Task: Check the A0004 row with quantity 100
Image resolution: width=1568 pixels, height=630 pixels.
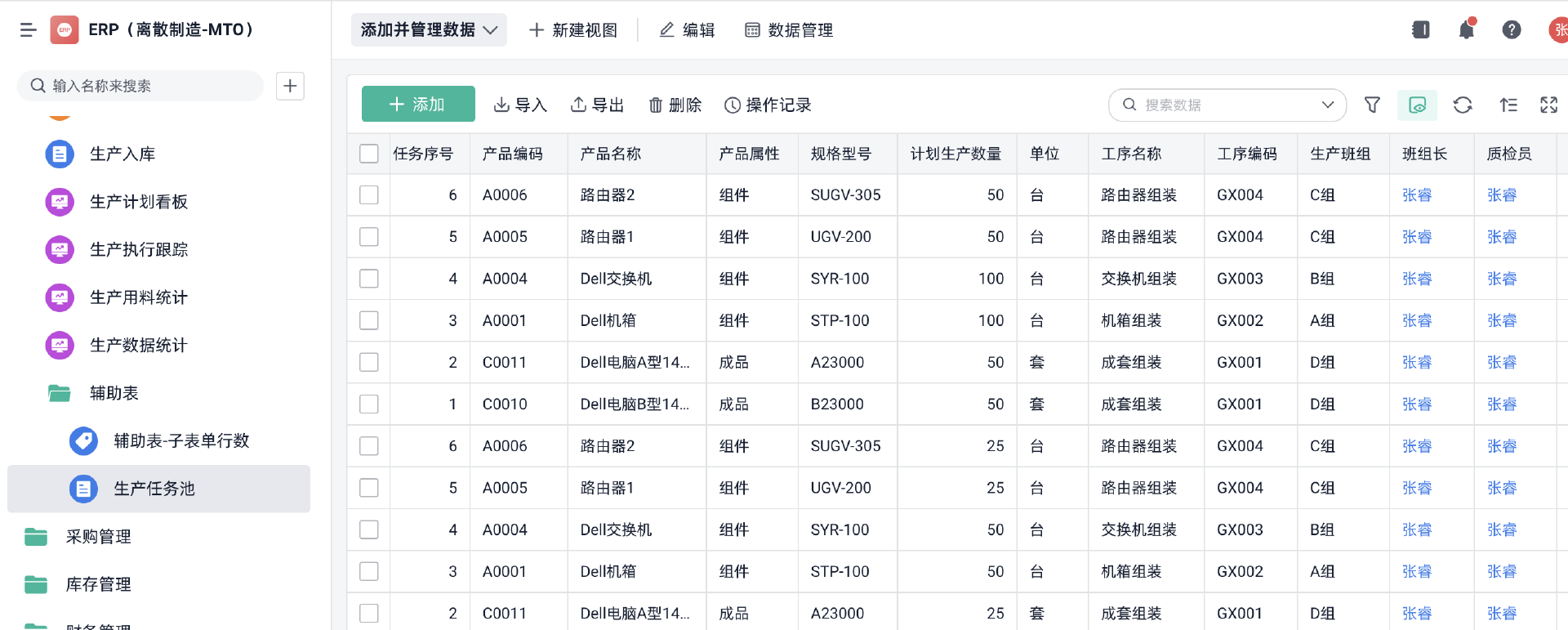Action: (x=369, y=279)
